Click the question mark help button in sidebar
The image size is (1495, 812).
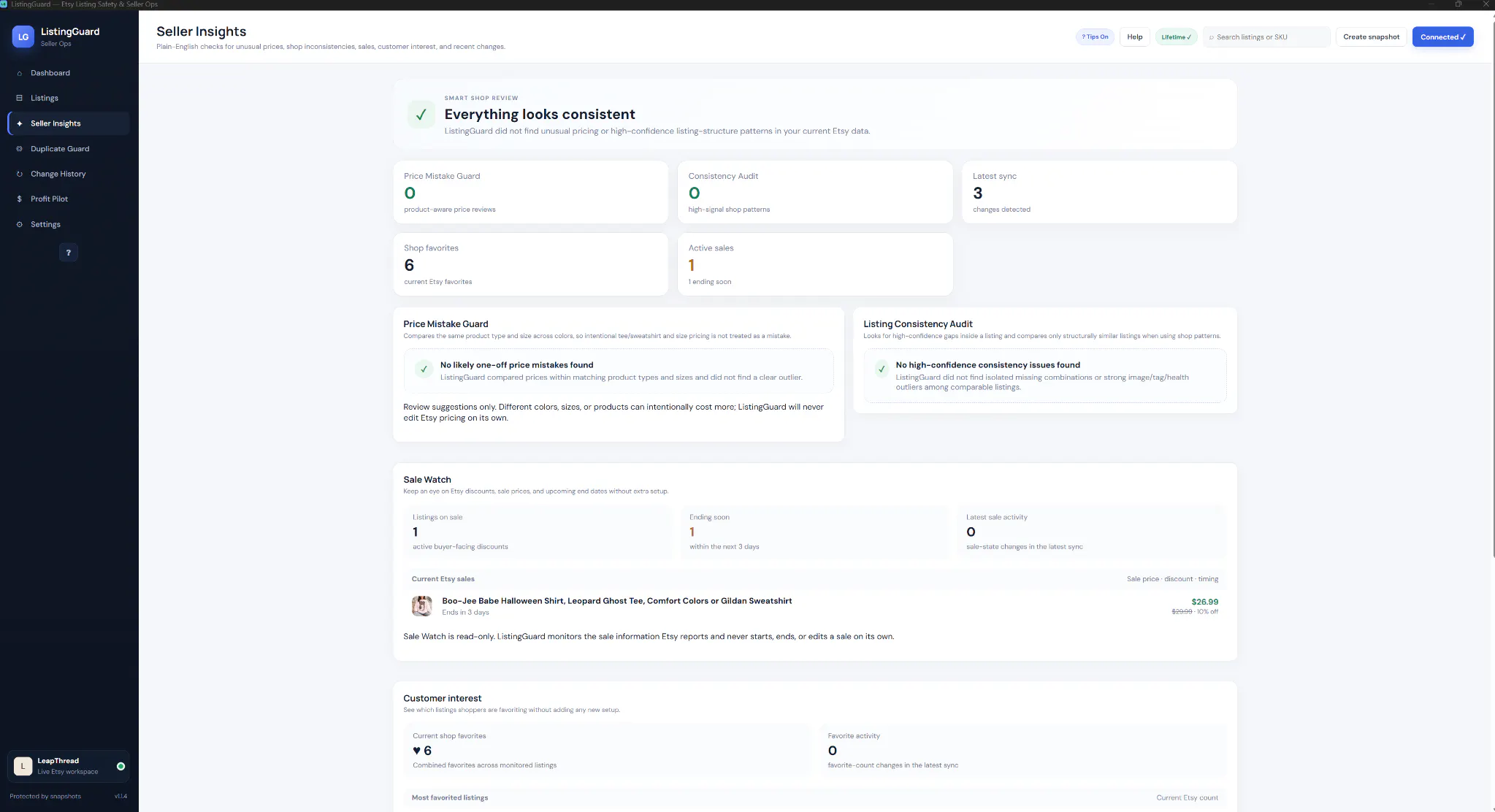[x=69, y=253]
